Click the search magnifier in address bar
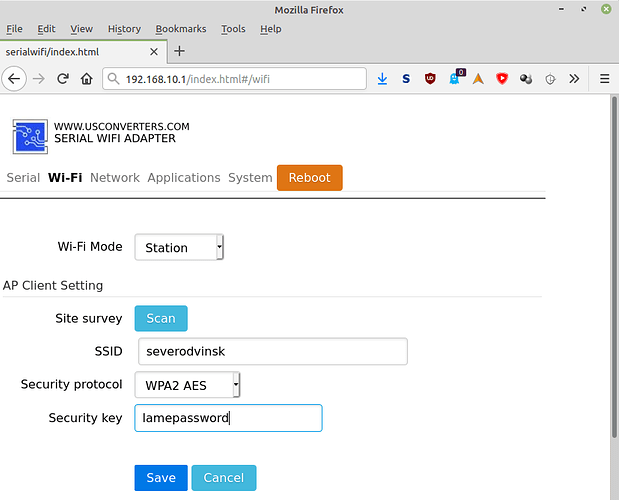Screen dimensions: 619x500 113,79
